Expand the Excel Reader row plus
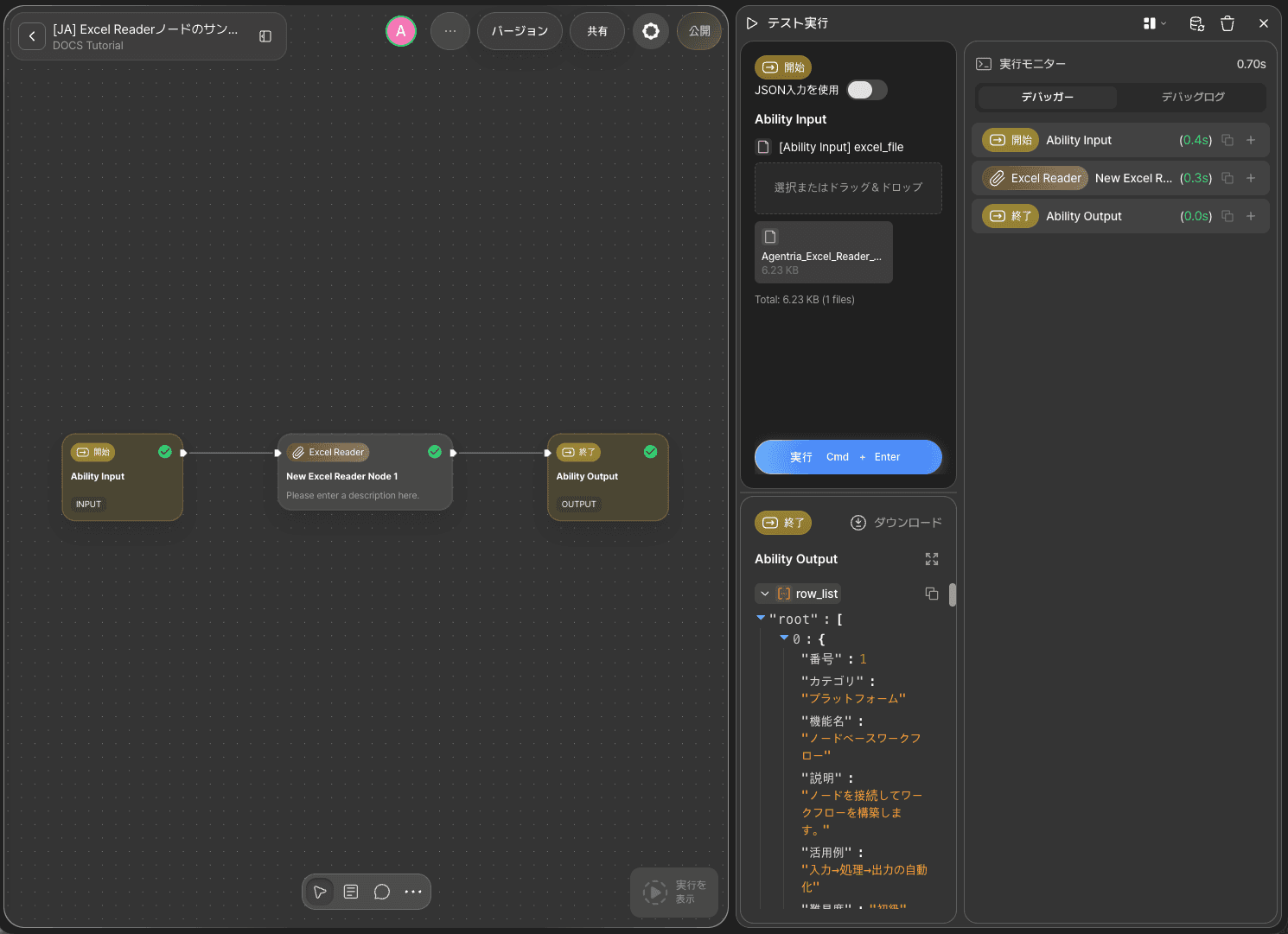This screenshot has width=1288, height=934. click(x=1251, y=178)
